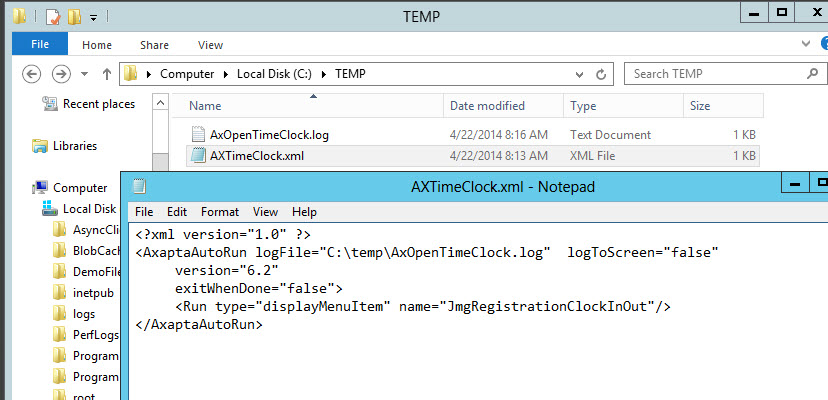Open the File tab in Explorer
This screenshot has width=828, height=400.
[x=40, y=45]
